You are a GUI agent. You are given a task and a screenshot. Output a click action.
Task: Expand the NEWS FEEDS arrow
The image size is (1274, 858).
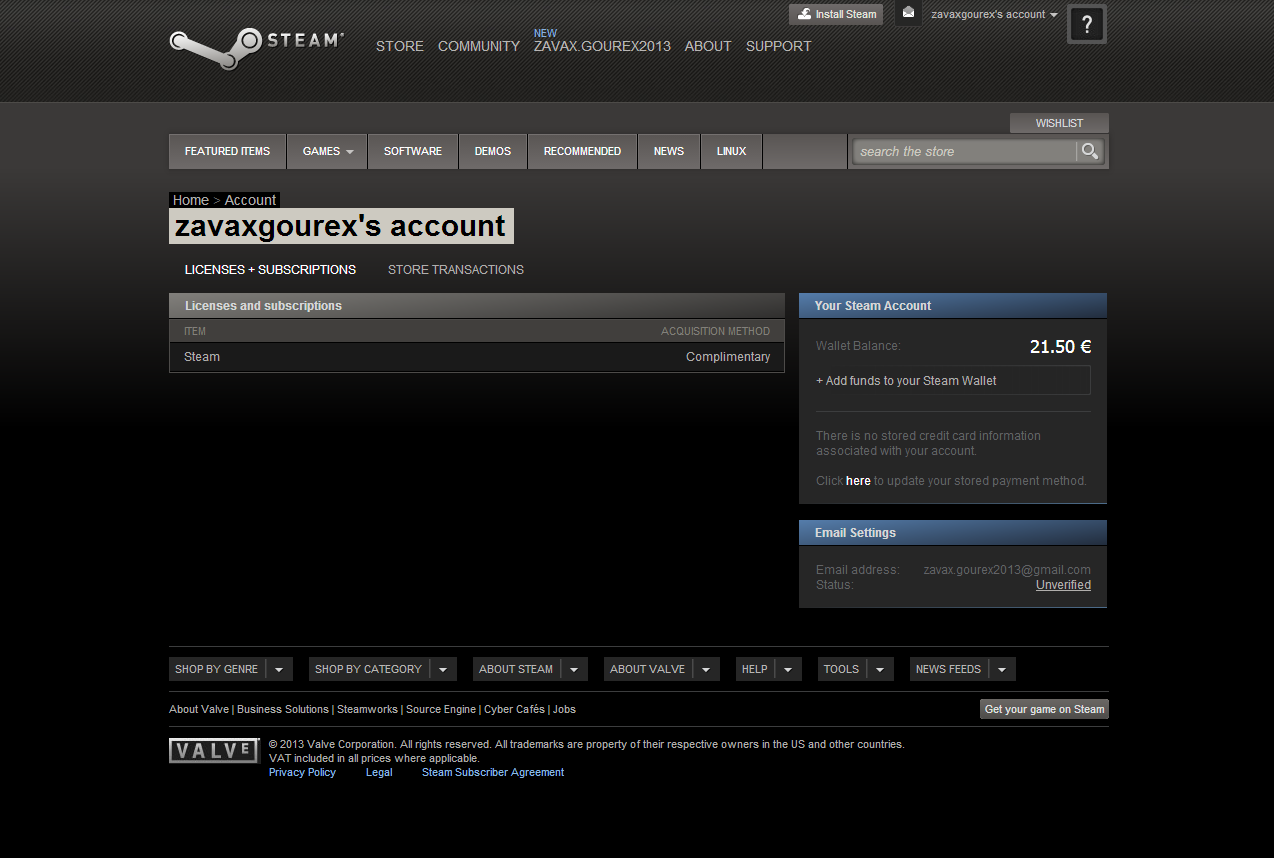[x=1002, y=669]
